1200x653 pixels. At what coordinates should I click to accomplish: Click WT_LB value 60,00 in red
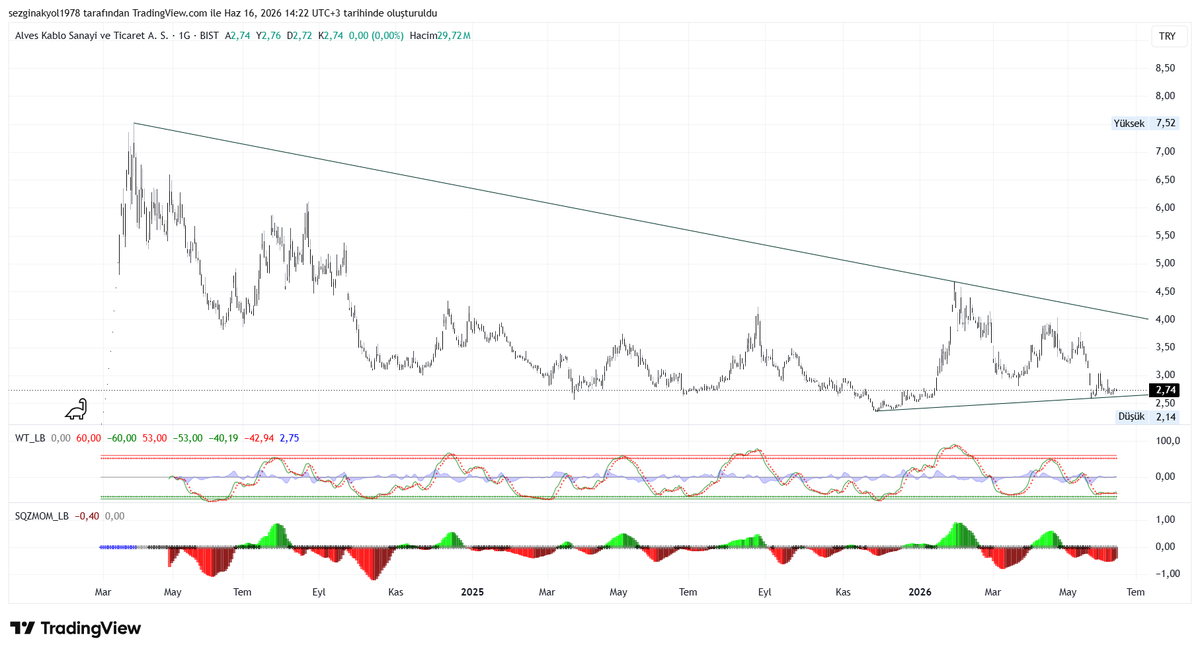[89, 437]
